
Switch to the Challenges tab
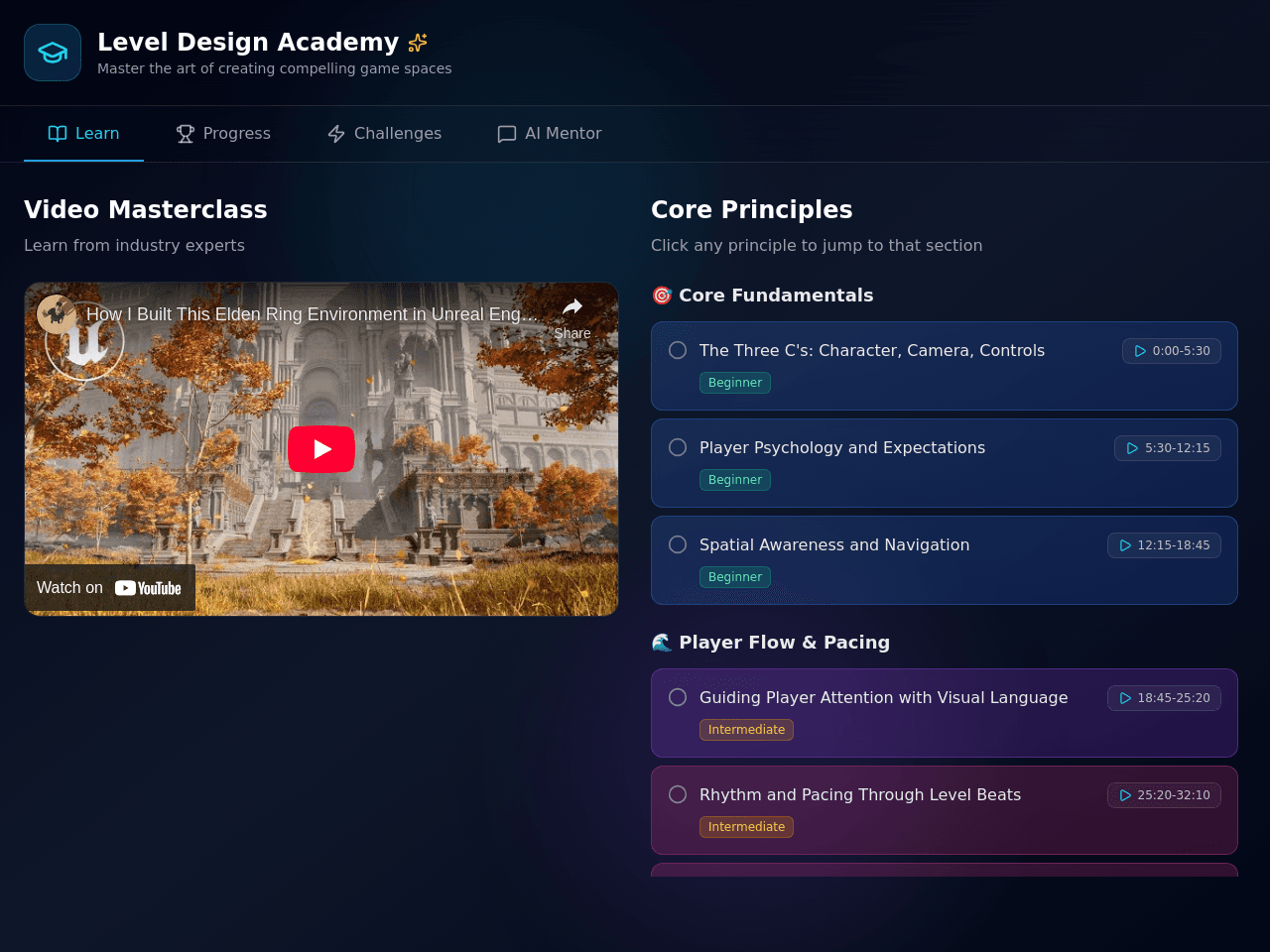(x=384, y=134)
